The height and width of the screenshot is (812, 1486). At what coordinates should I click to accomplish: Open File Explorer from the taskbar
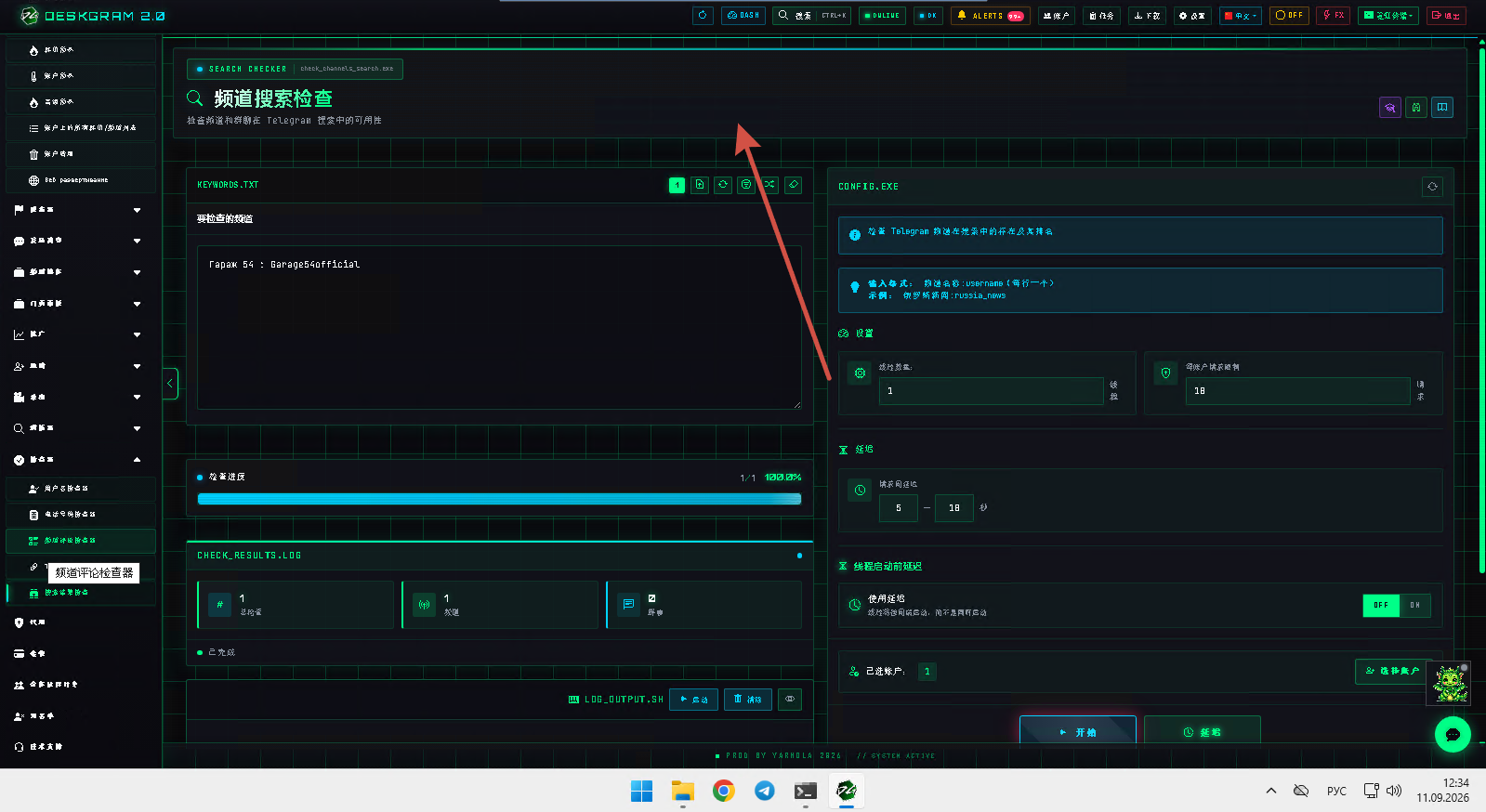[x=683, y=791]
